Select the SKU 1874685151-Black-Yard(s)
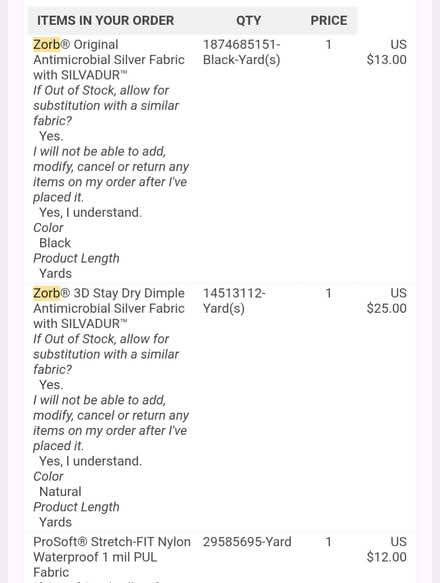 242,52
